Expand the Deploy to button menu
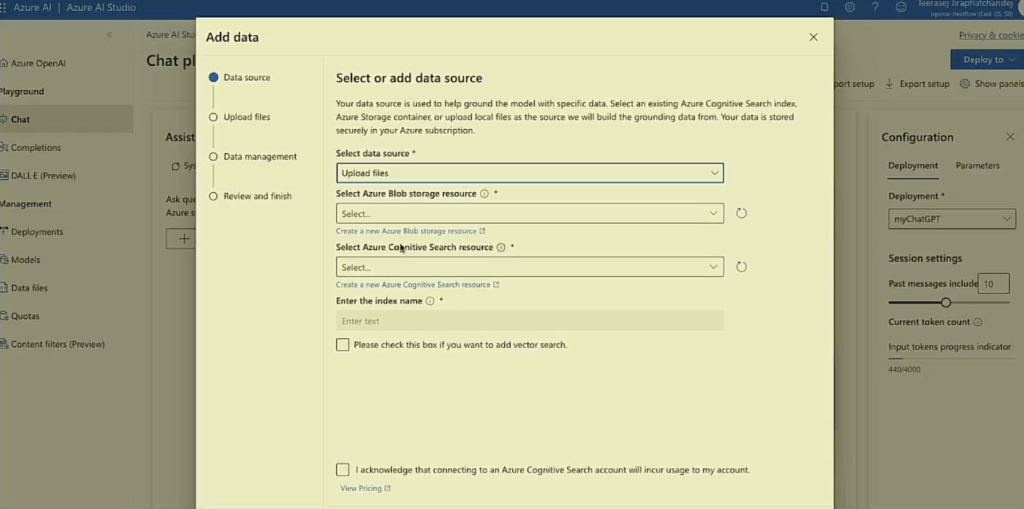This screenshot has width=1024, height=509. (987, 59)
